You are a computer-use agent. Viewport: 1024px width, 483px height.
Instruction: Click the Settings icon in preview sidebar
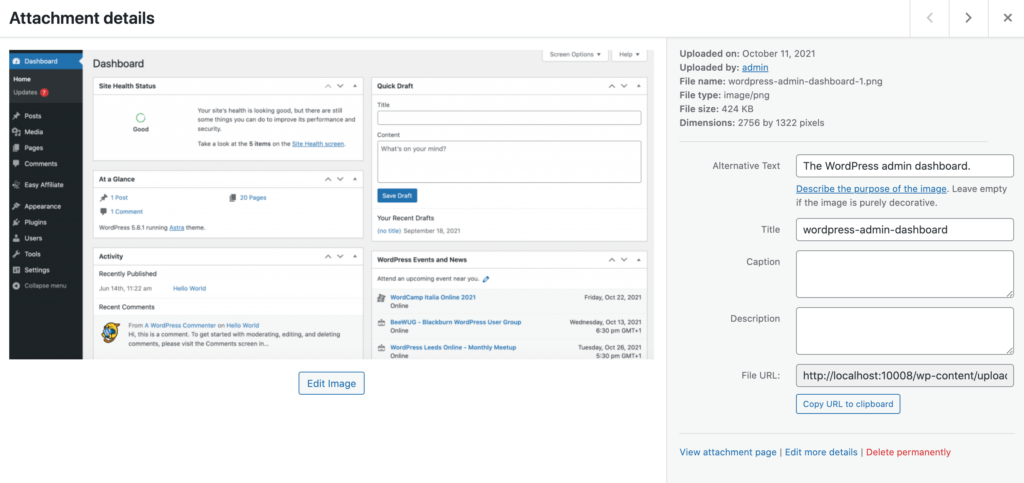click(x=16, y=270)
